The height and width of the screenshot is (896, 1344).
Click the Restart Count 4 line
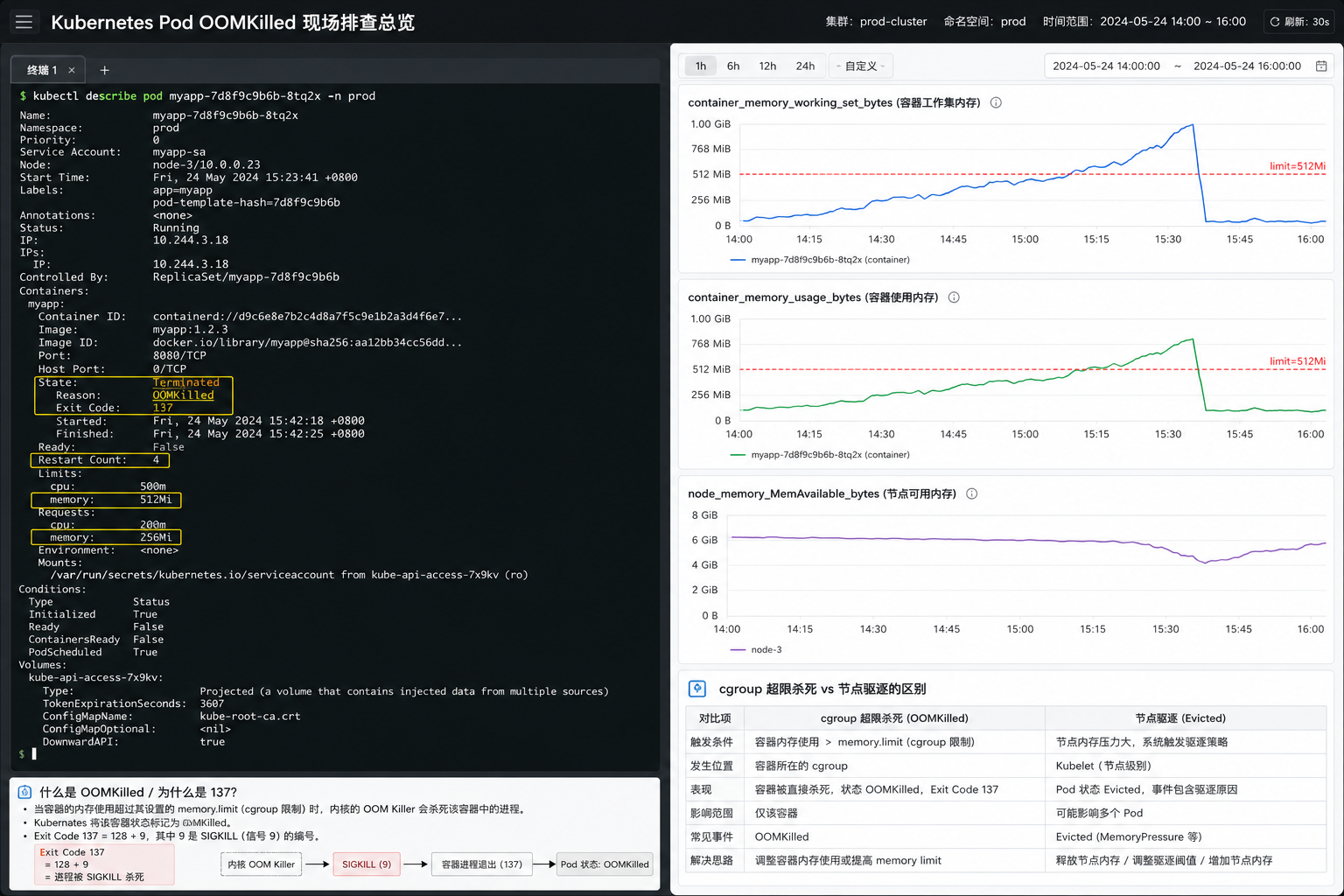(100, 460)
